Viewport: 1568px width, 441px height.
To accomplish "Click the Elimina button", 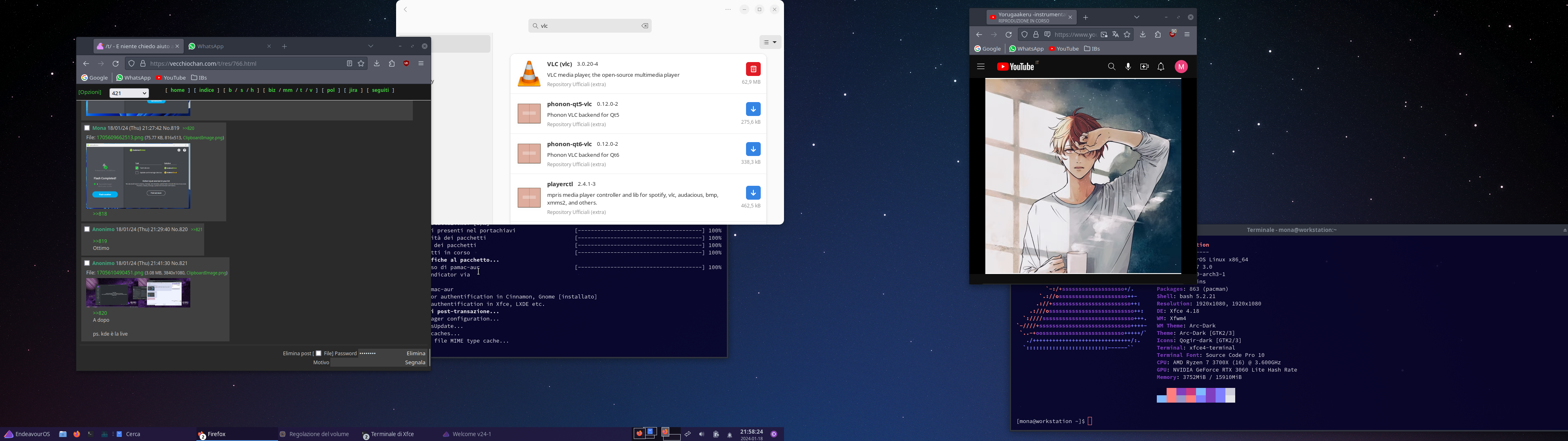I will (x=416, y=353).
